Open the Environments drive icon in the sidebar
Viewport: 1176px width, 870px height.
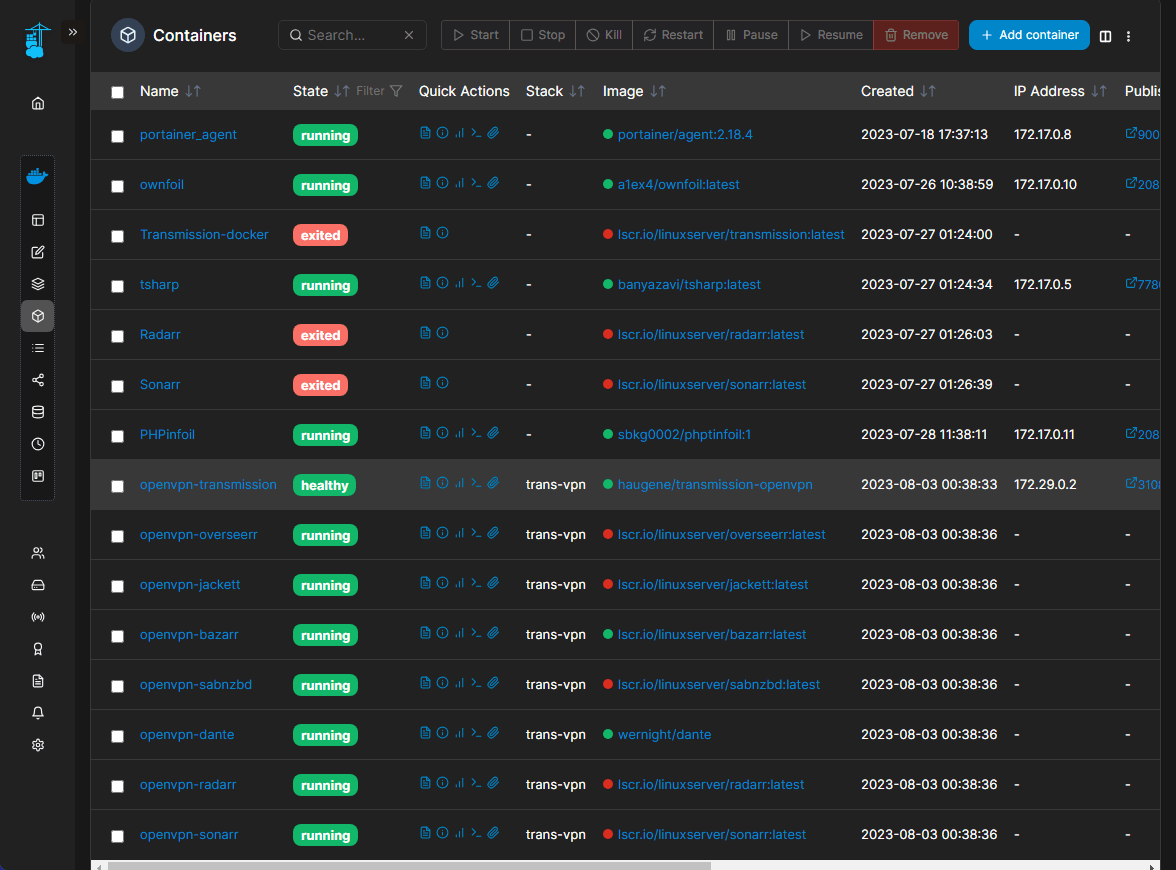tap(38, 585)
